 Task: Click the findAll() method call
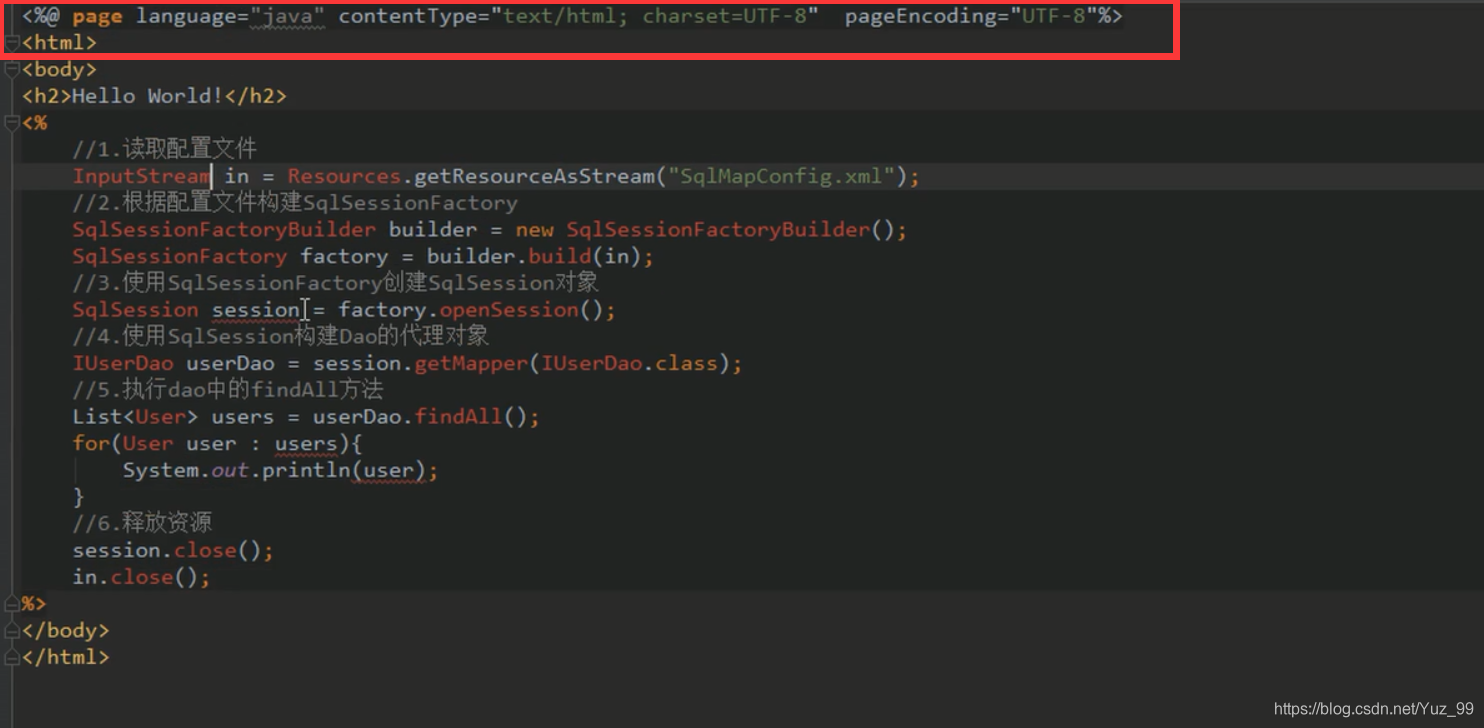(x=470, y=417)
